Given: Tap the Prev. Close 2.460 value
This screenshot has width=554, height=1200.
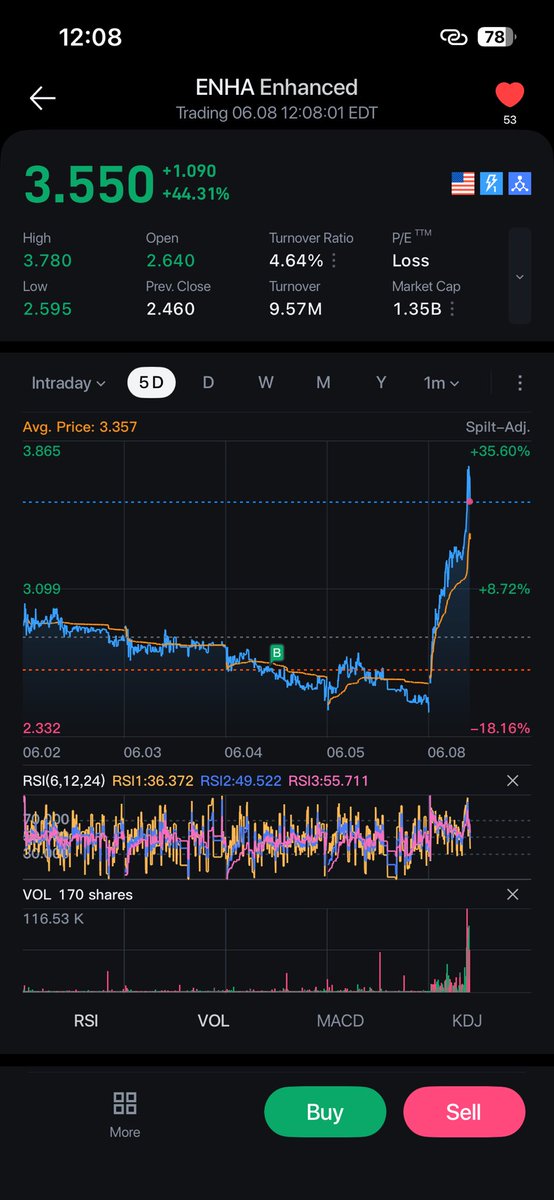Looking at the screenshot, I should click(x=171, y=309).
